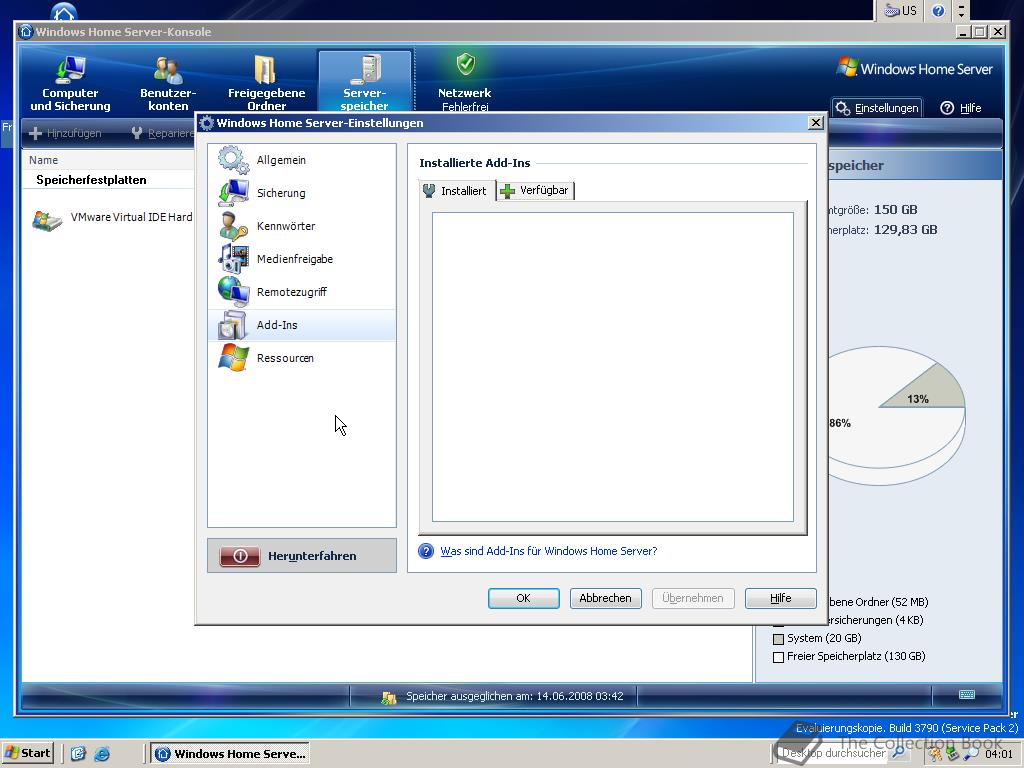Open Benutzerkonten in the console toolbar

[x=168, y=83]
